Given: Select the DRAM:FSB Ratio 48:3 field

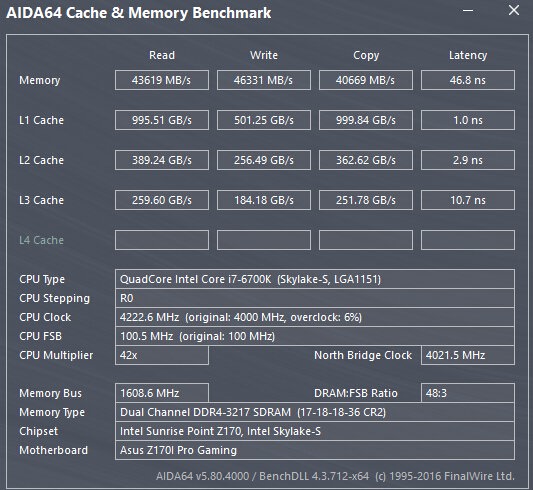Looking at the screenshot, I should pos(468,393).
